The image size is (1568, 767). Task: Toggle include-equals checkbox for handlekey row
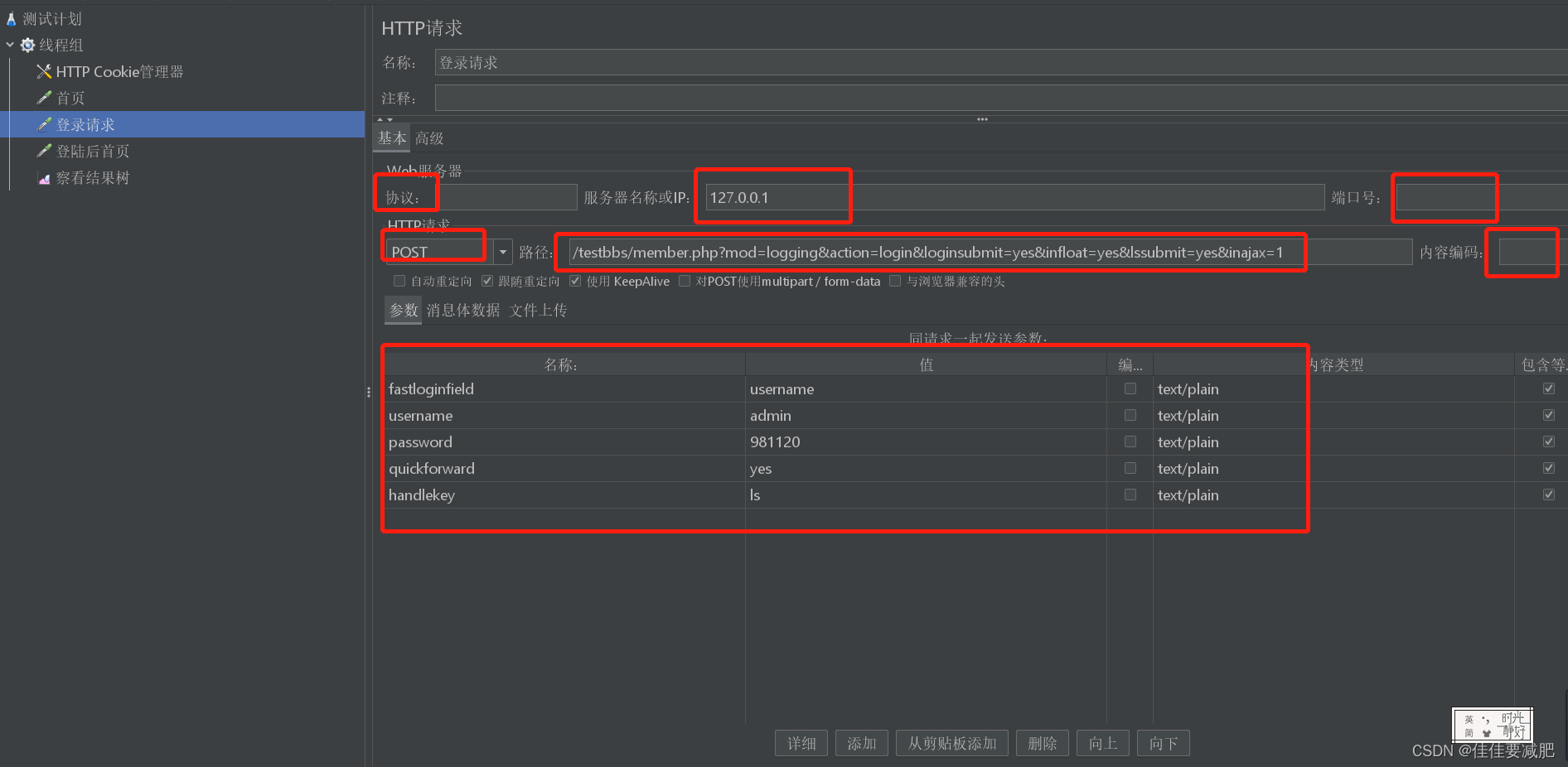tap(1549, 494)
